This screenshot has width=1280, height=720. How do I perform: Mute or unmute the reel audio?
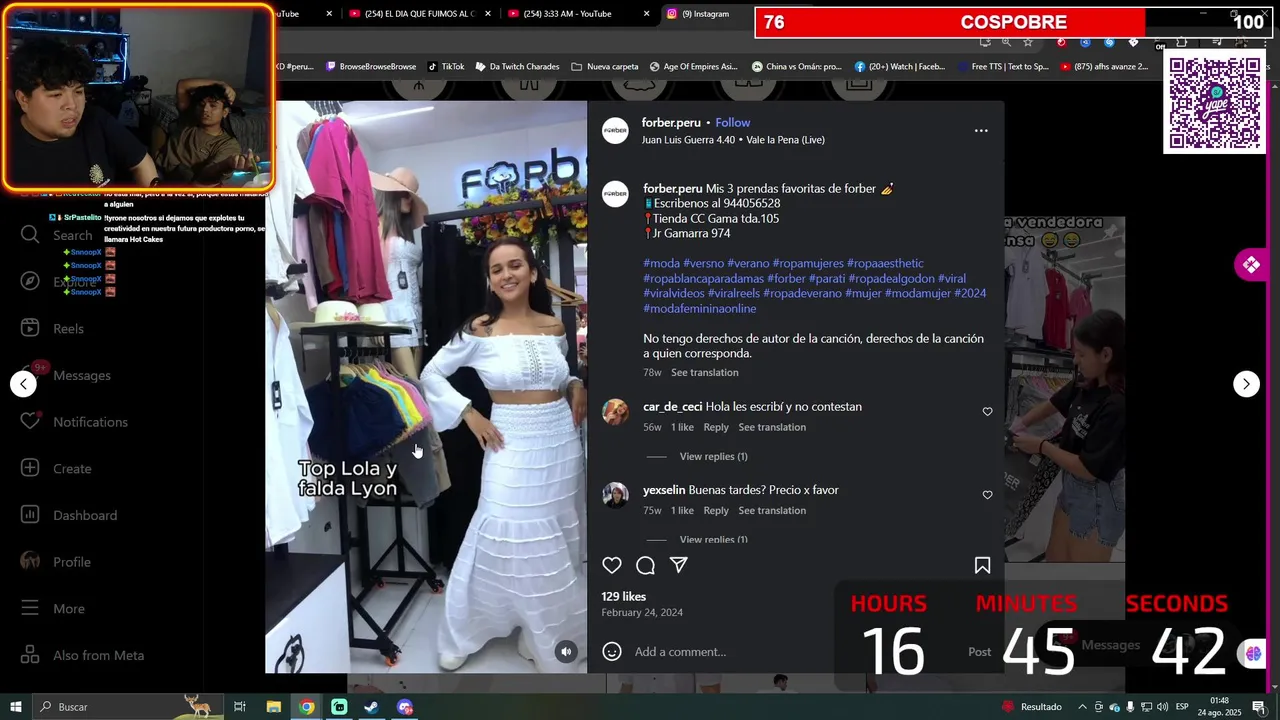point(566,651)
